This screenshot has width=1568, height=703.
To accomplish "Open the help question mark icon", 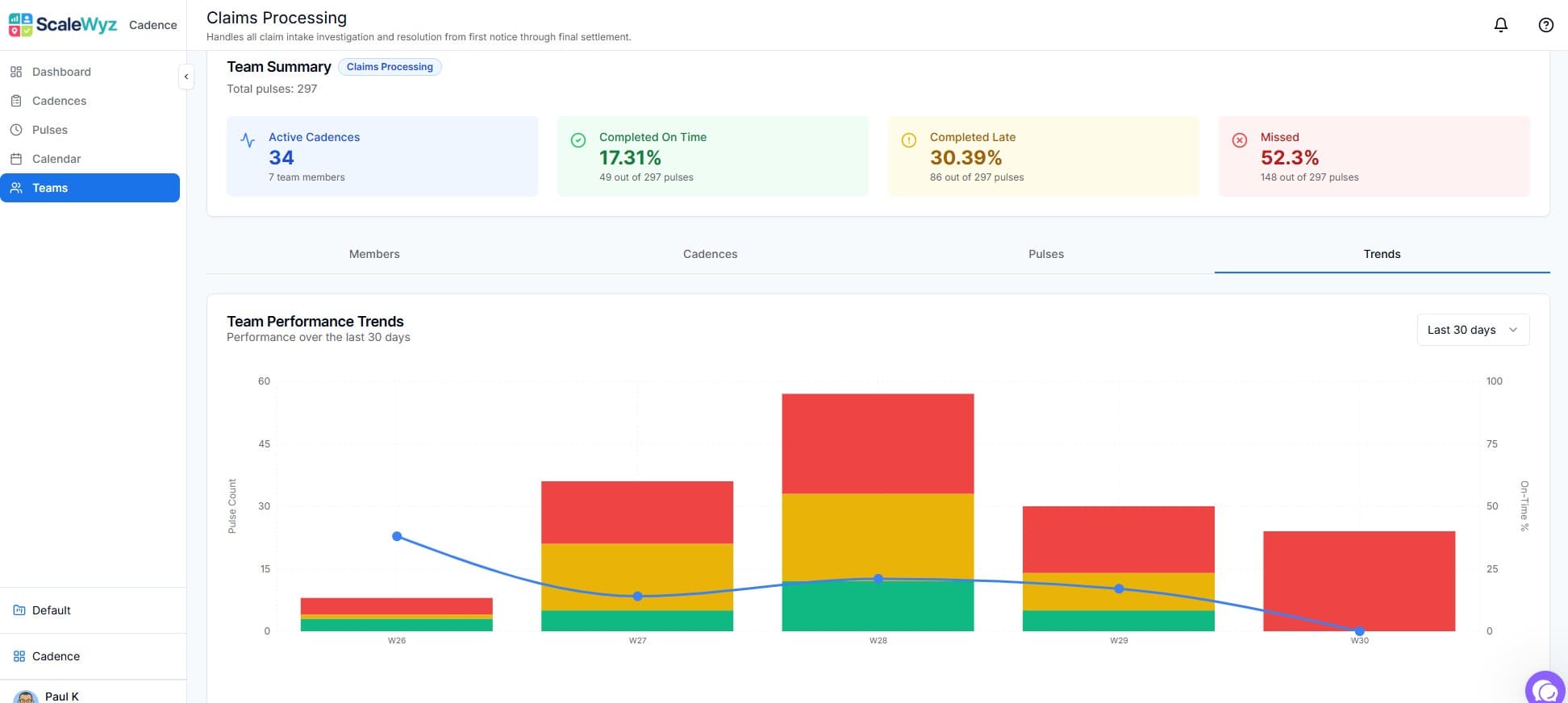I will click(x=1545, y=25).
